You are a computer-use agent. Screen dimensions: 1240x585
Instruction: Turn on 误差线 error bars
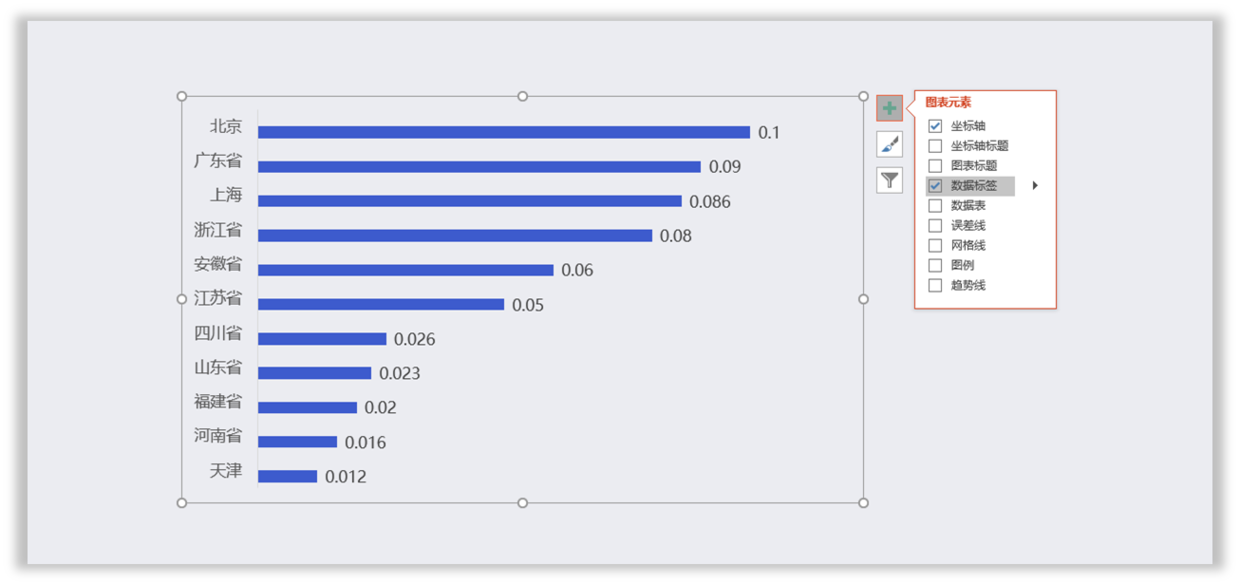[x=935, y=226]
